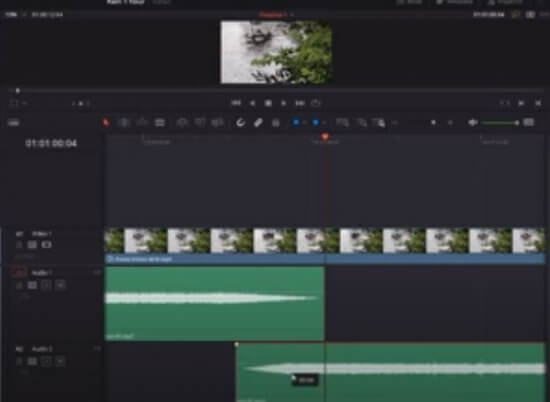Screen dimensions: 550x402
Task: Click the Replace Clip toolbar icon
Action: coord(218,122)
